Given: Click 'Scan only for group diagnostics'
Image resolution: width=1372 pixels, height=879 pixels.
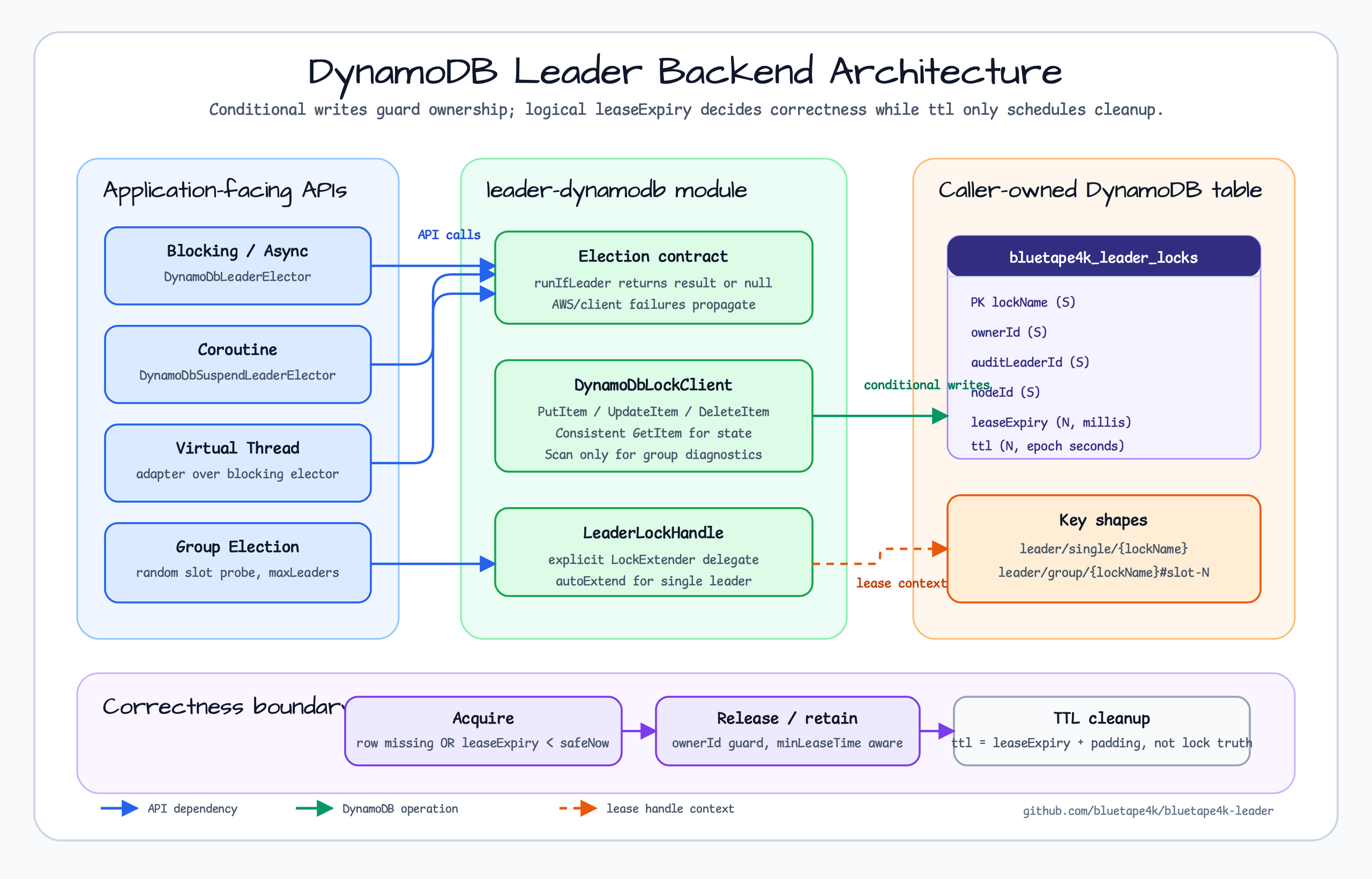Looking at the screenshot, I should (653, 455).
